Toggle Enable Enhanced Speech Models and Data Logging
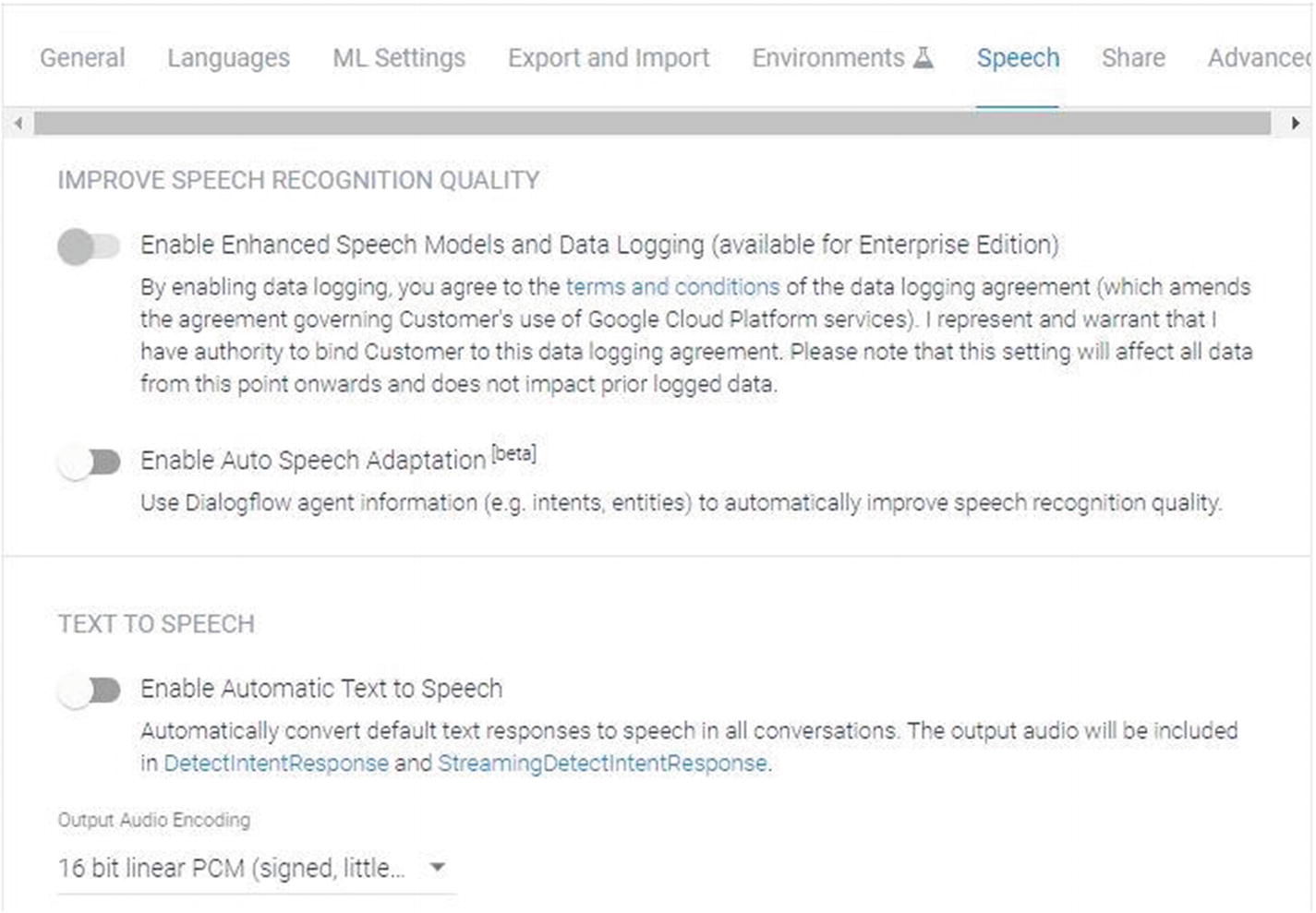This screenshot has width=1316, height=913. [89, 246]
